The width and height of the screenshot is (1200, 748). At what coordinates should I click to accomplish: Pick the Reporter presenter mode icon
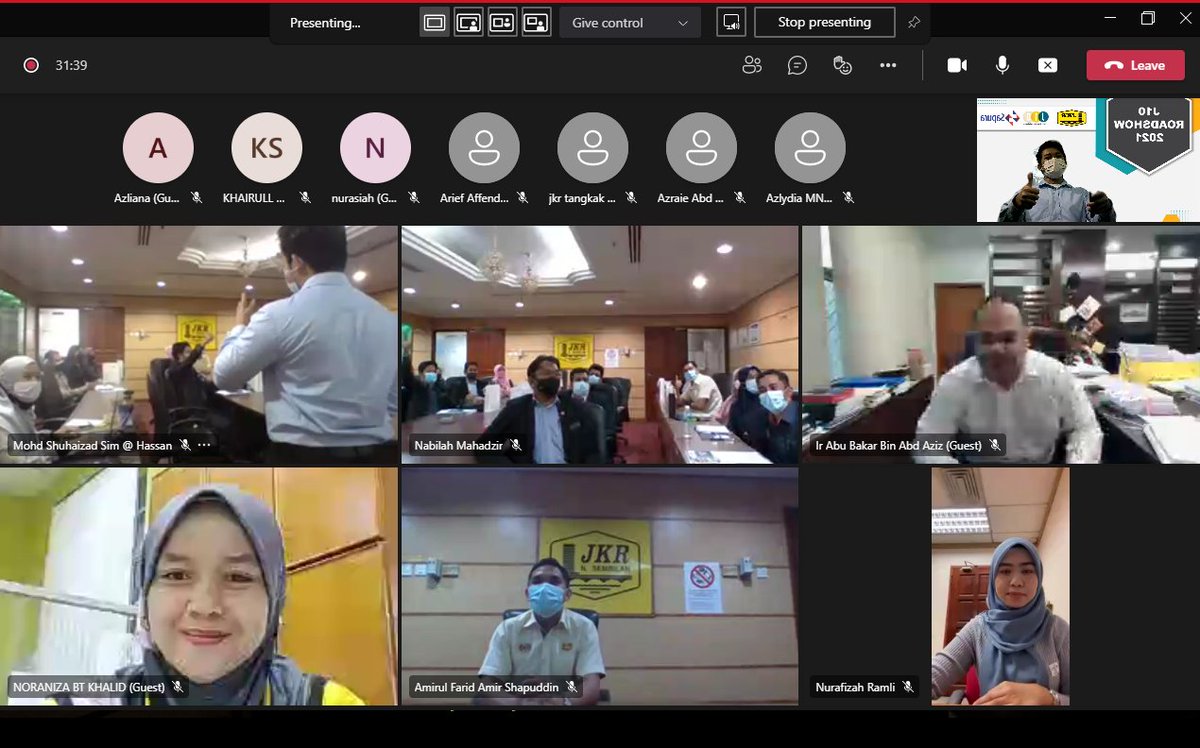tap(536, 22)
